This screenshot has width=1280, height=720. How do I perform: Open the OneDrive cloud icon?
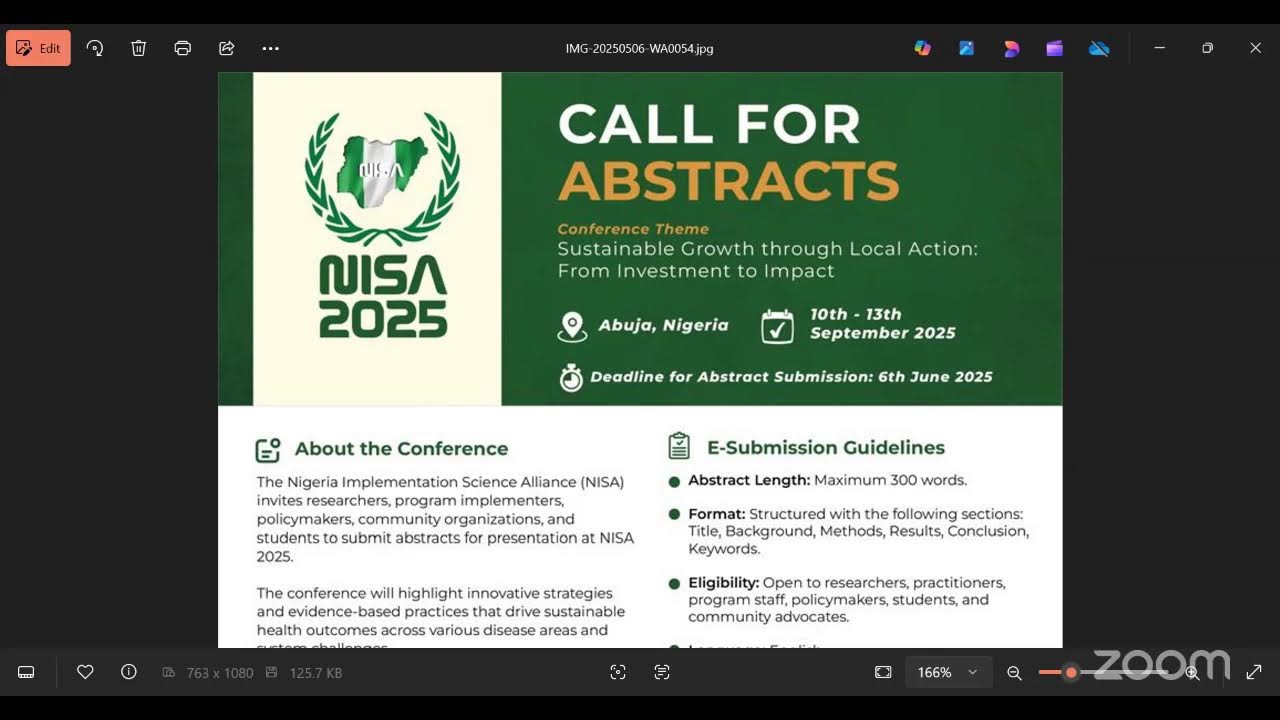point(1099,48)
